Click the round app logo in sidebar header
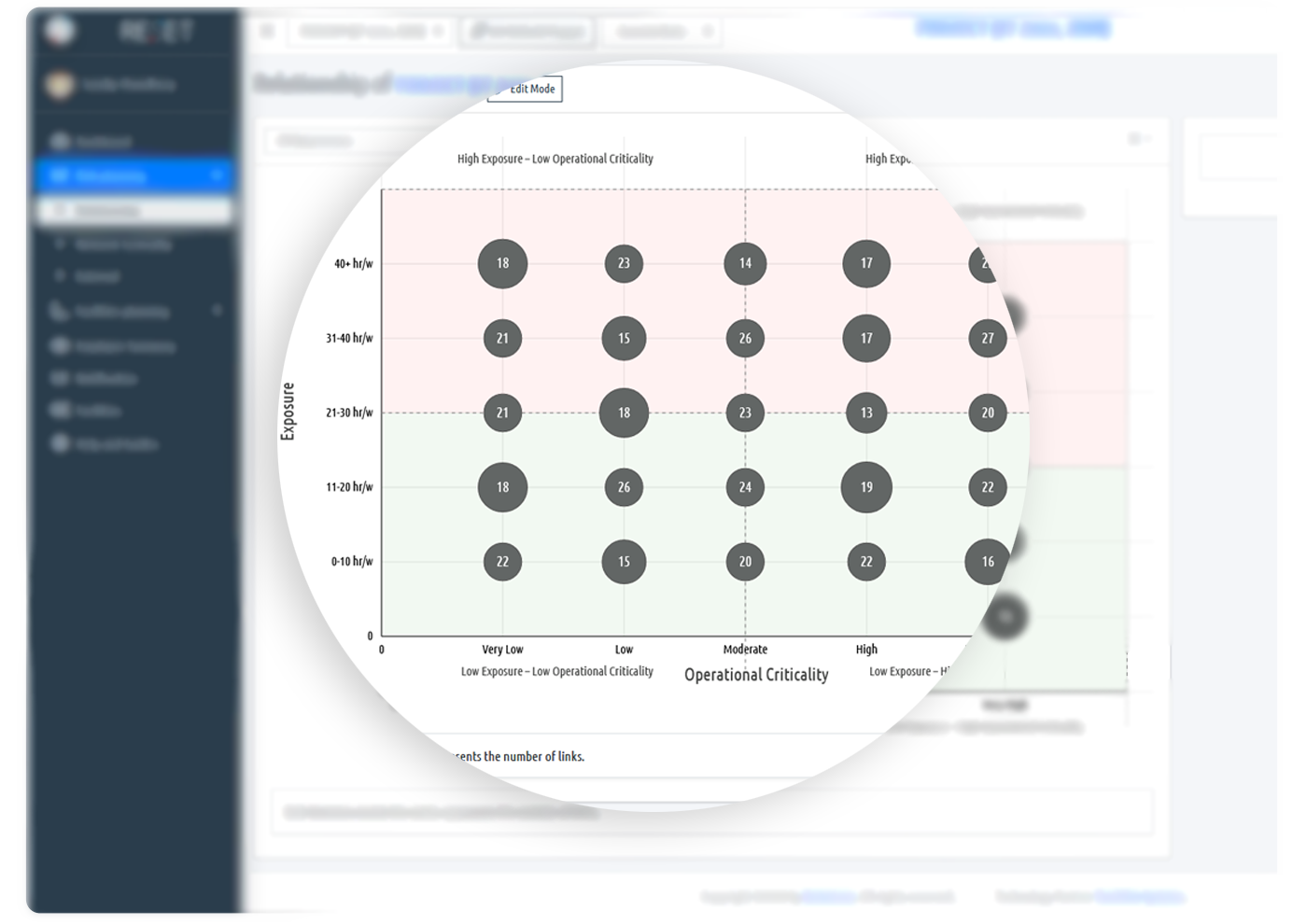The height and width of the screenshot is (924, 1307). 60,30
